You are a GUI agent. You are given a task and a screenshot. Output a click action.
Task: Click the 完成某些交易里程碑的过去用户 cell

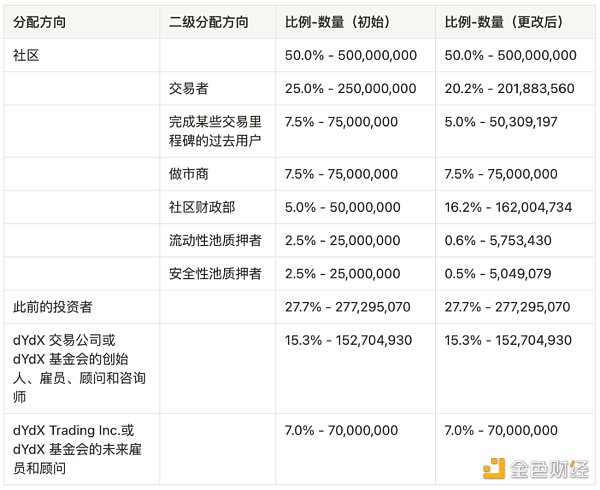216,130
